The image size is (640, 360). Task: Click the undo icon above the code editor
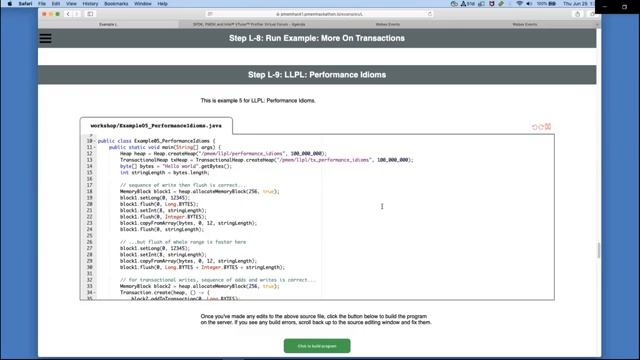pyautogui.click(x=534, y=127)
